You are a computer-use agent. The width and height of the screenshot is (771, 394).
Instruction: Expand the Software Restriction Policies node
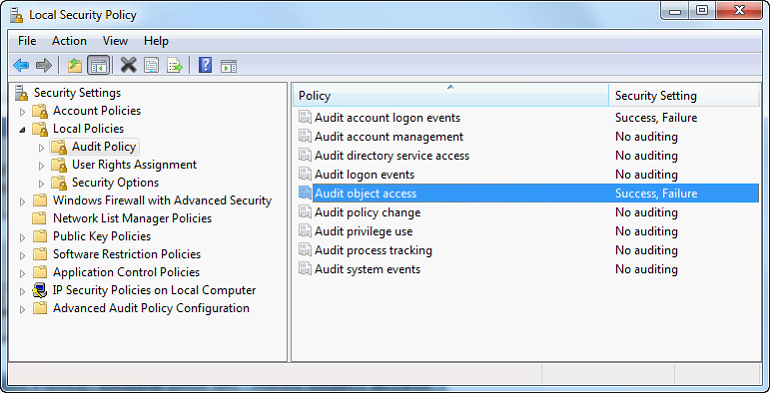click(22, 255)
